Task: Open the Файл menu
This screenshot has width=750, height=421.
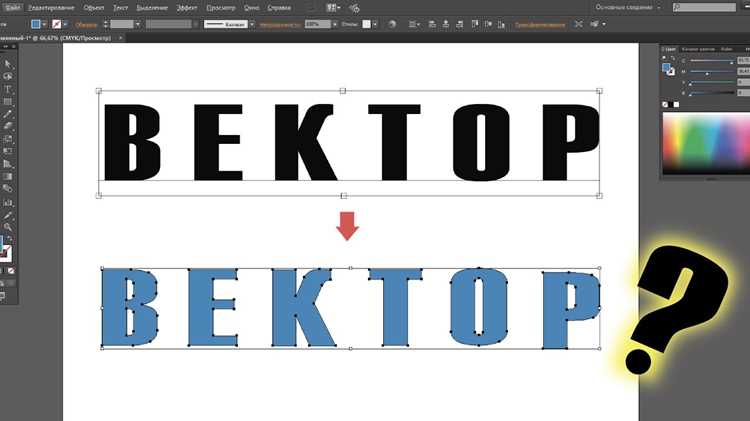Action: 12,8
